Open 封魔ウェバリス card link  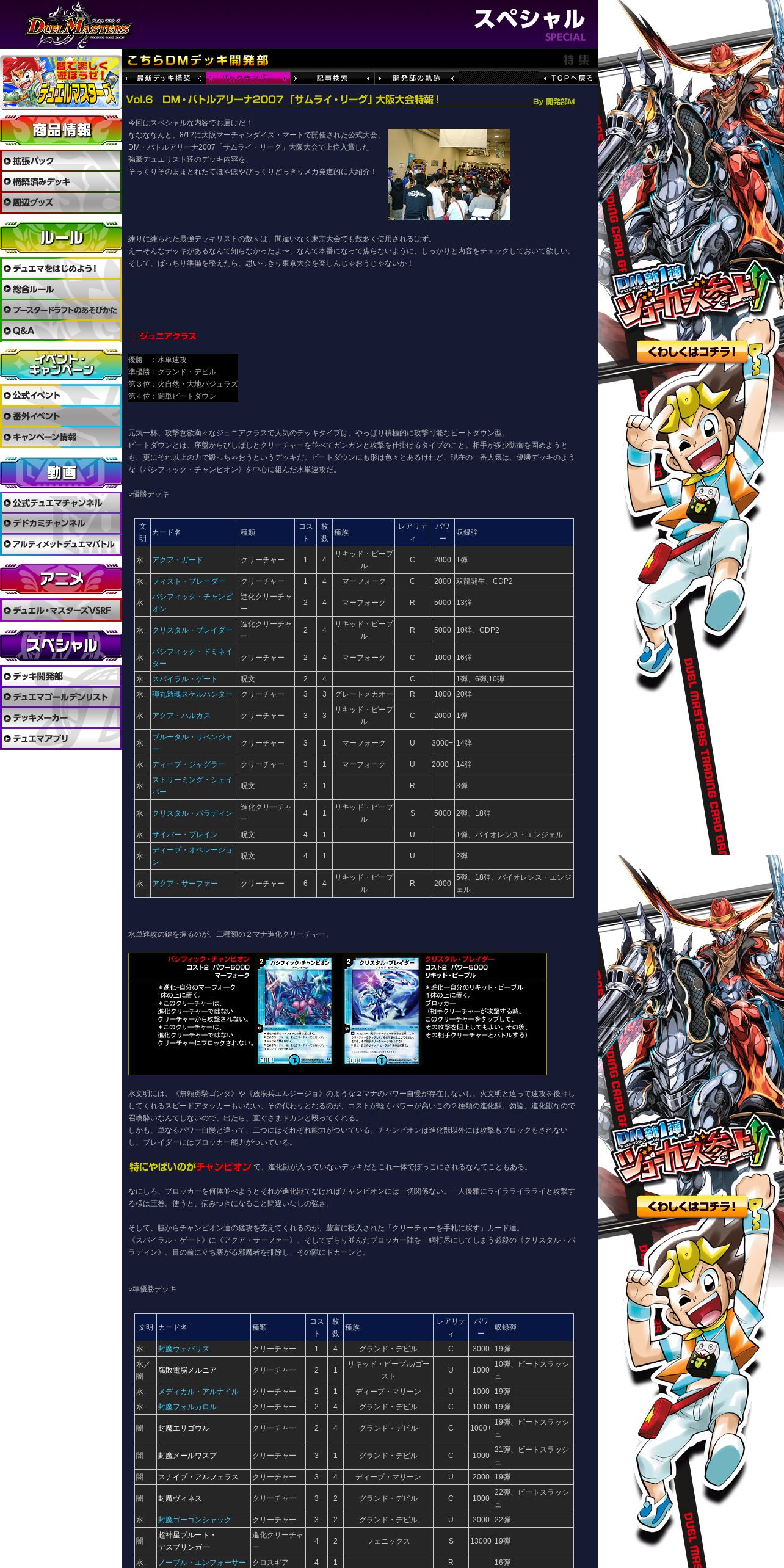pos(184,1349)
